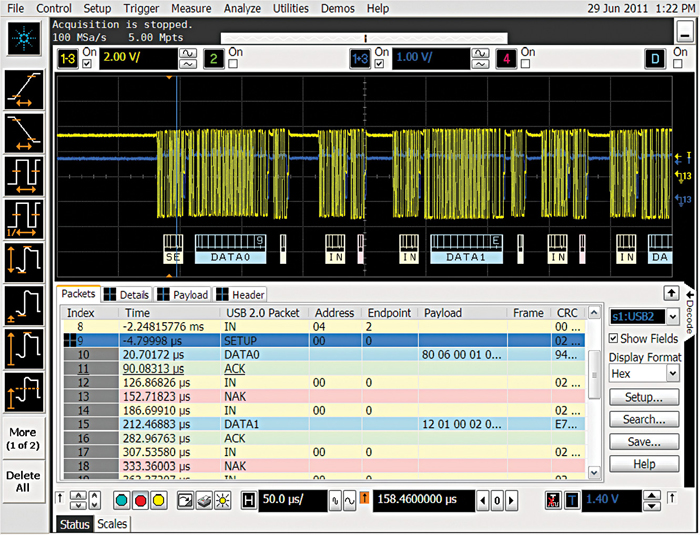Open the Display Format Hex dropdown
The image size is (700, 535).
tap(643, 374)
